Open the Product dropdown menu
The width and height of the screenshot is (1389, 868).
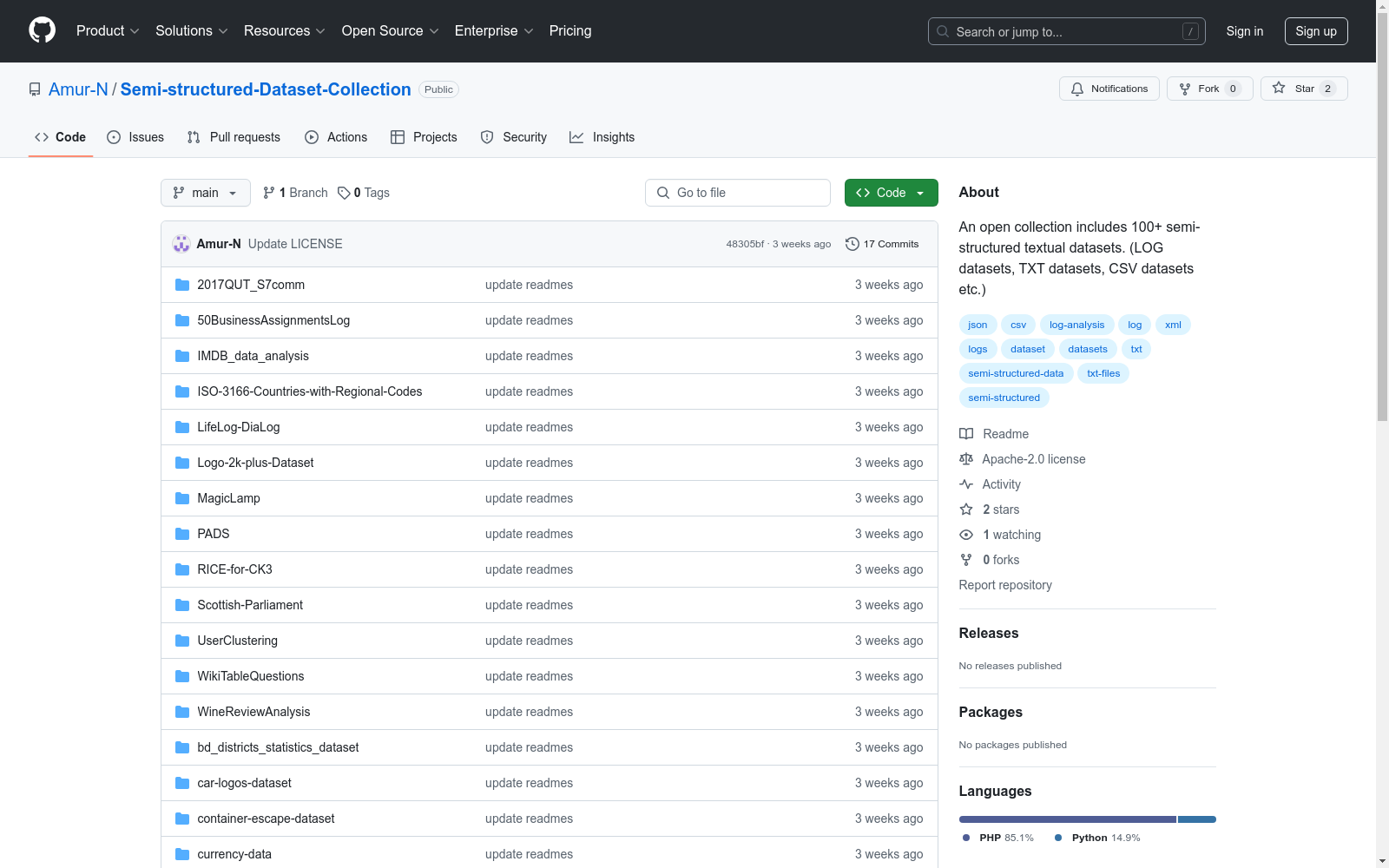click(108, 31)
